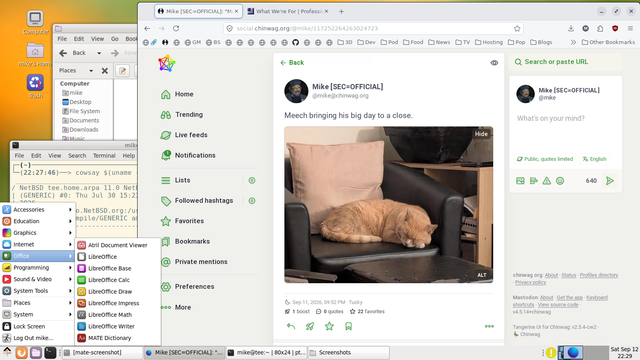Open emoji picker icon in compose box
640x360 pixels.
(560, 181)
